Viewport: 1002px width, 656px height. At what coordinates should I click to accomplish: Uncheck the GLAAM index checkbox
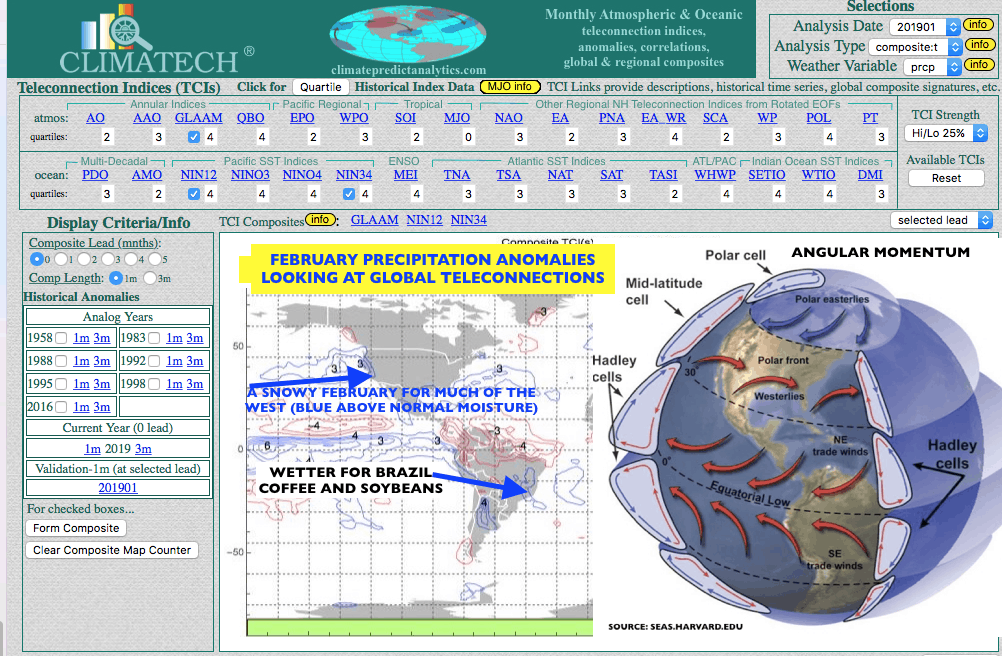click(x=194, y=137)
